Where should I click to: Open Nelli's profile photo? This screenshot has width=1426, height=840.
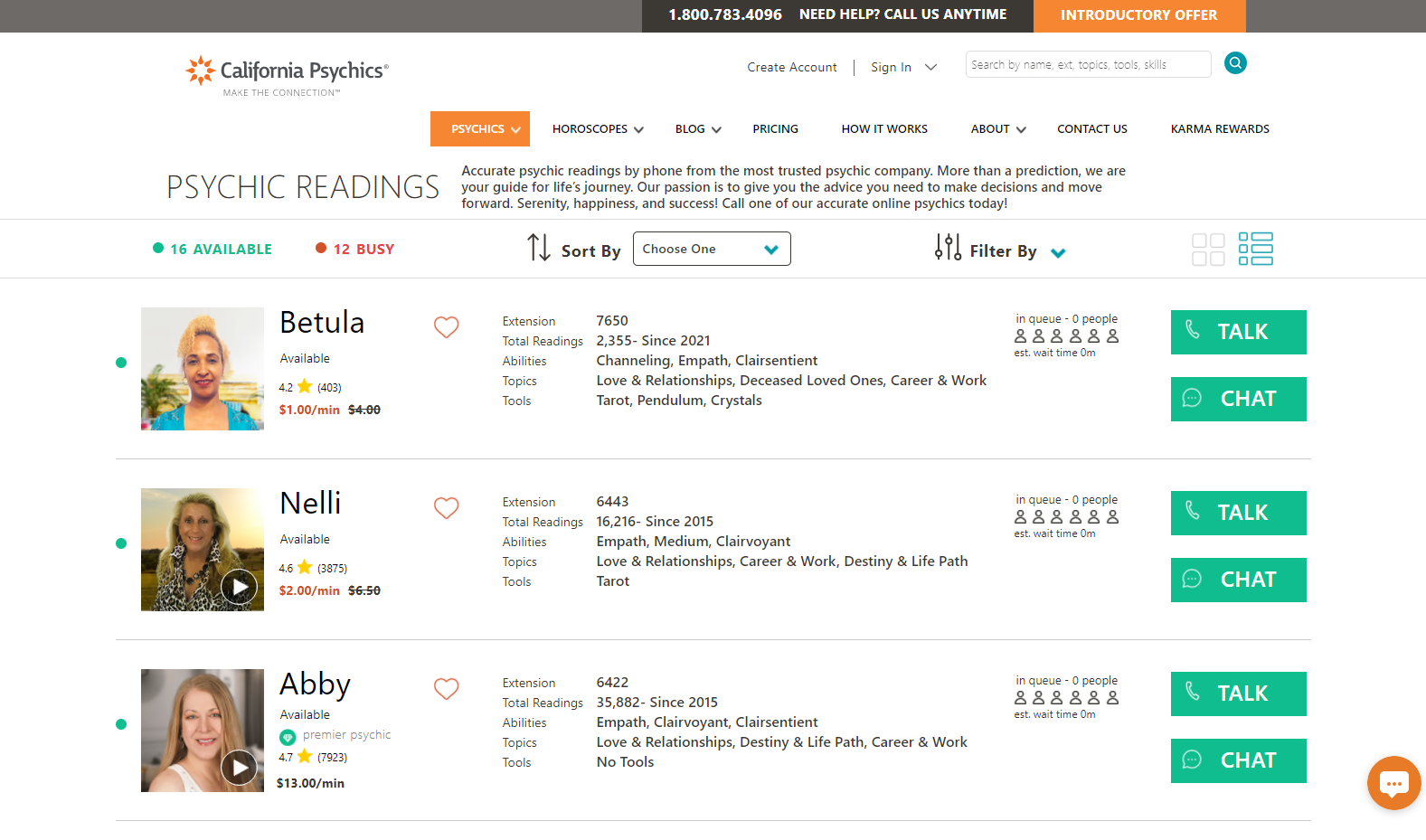click(x=203, y=550)
